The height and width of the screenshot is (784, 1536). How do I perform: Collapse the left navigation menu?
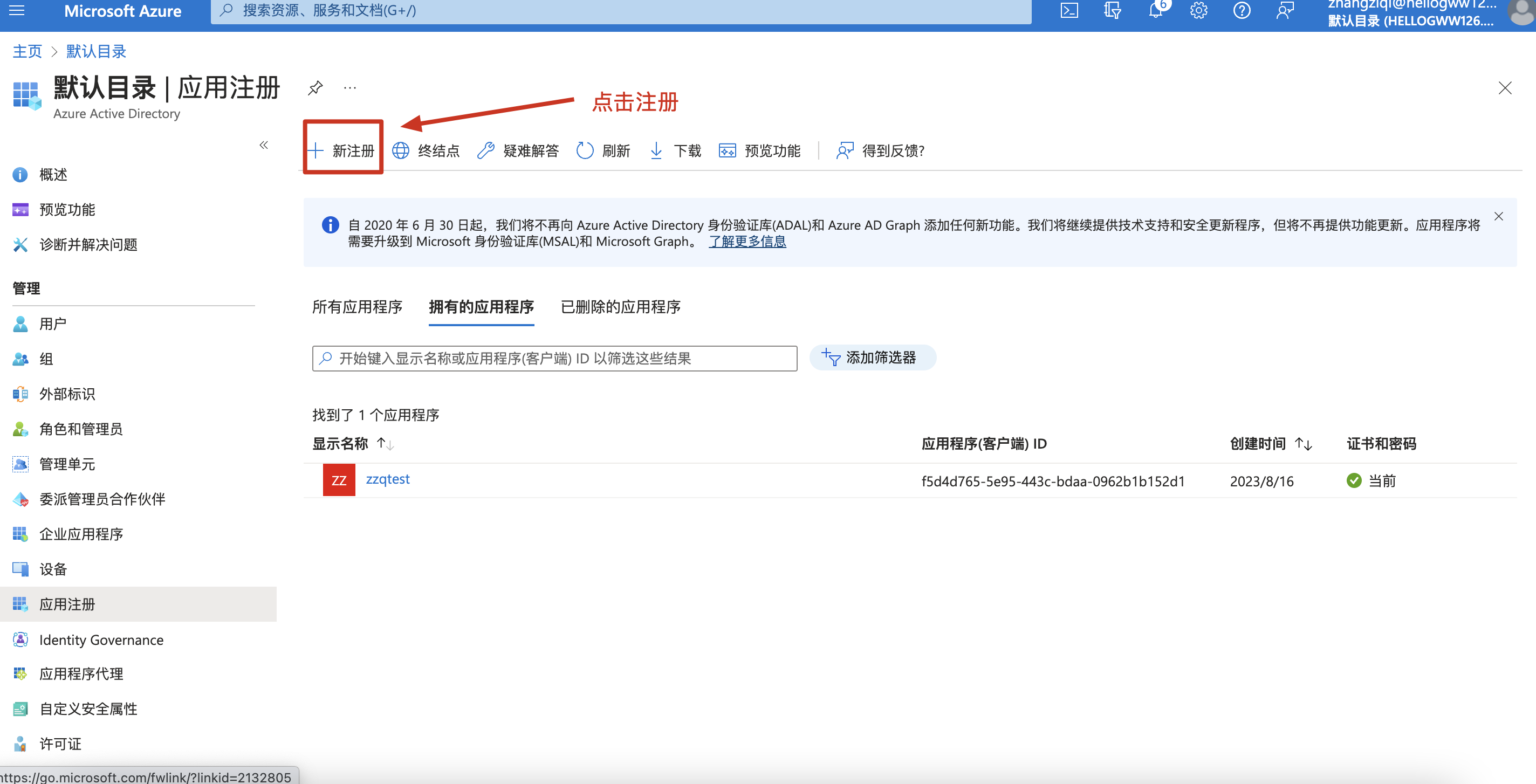[x=264, y=145]
